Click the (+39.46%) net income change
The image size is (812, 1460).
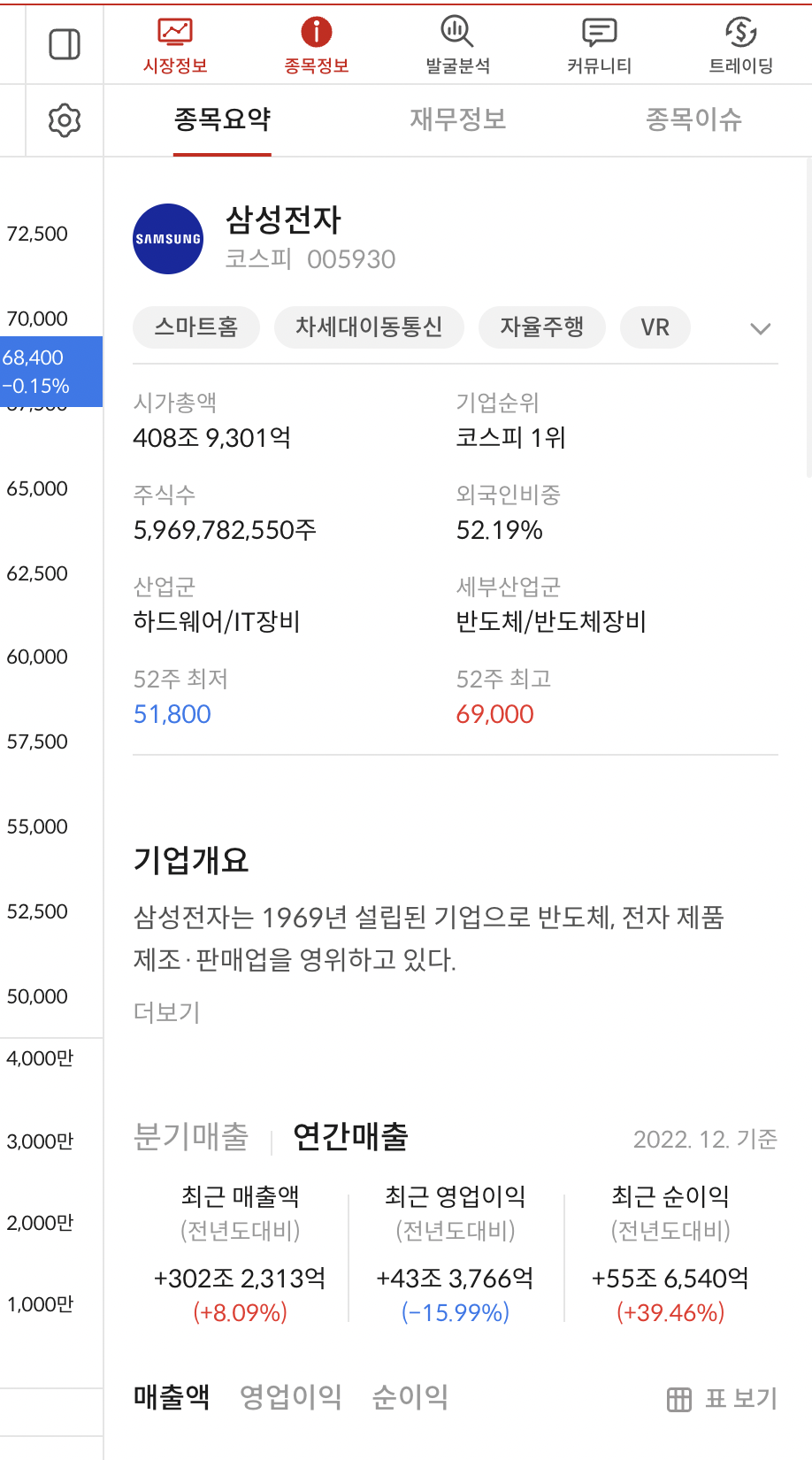tap(670, 1312)
